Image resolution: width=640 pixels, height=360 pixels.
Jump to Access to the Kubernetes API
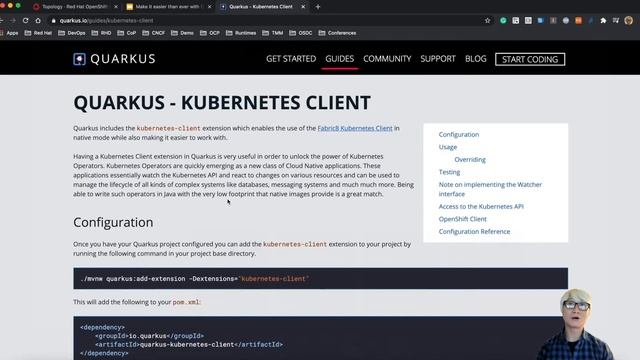pos(481,207)
